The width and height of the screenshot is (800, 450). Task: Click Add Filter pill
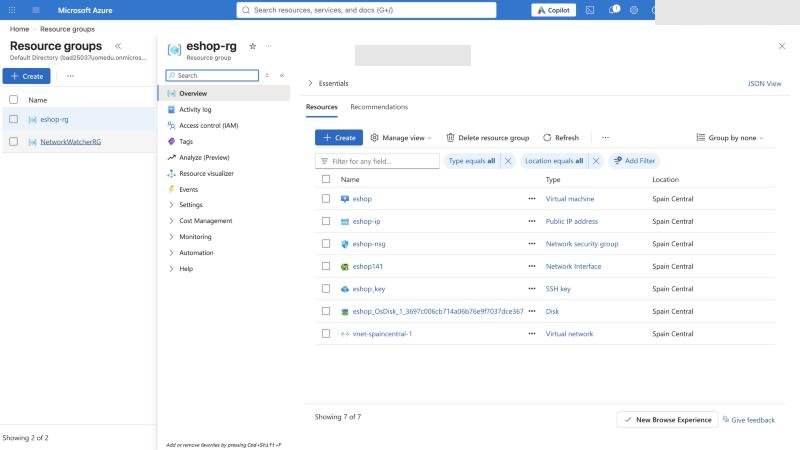pyautogui.click(x=634, y=161)
